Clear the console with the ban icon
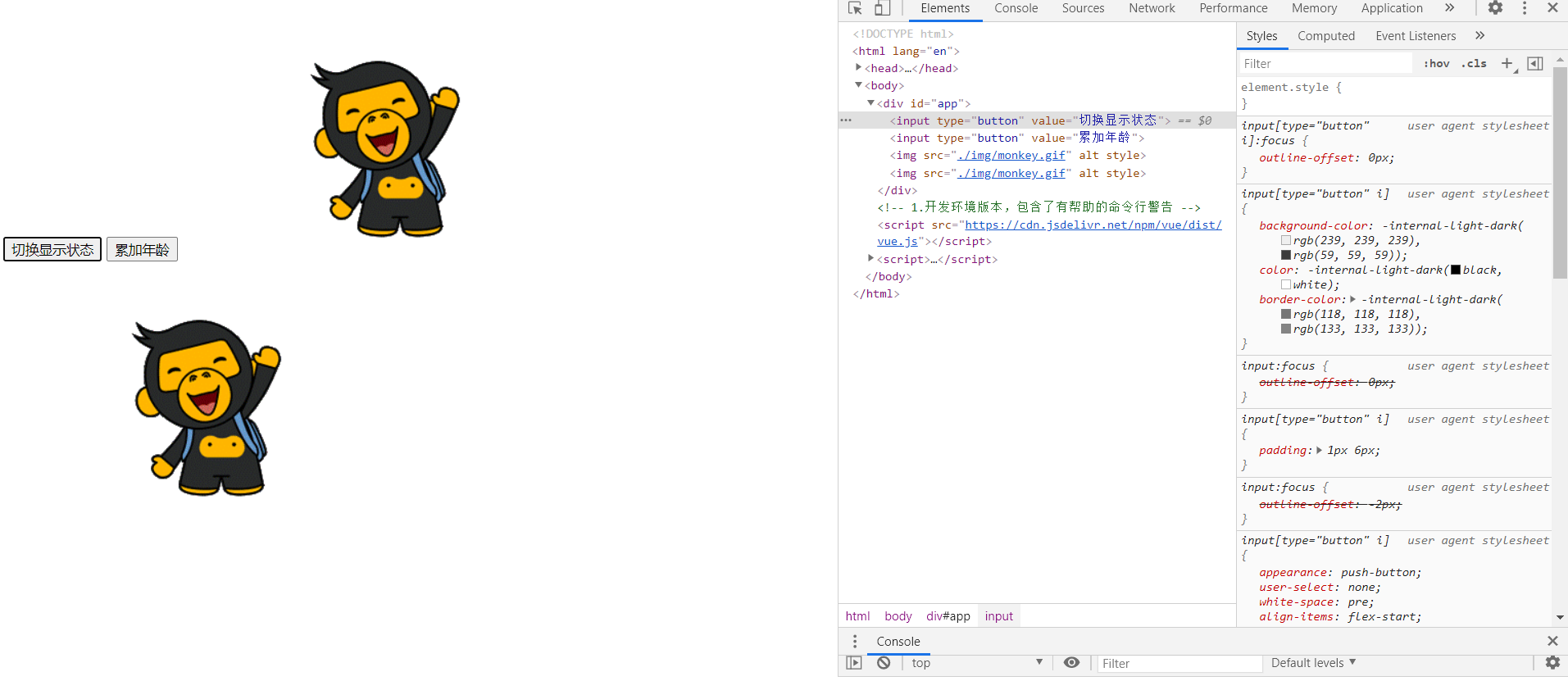The height and width of the screenshot is (681, 1568). pos(884,663)
